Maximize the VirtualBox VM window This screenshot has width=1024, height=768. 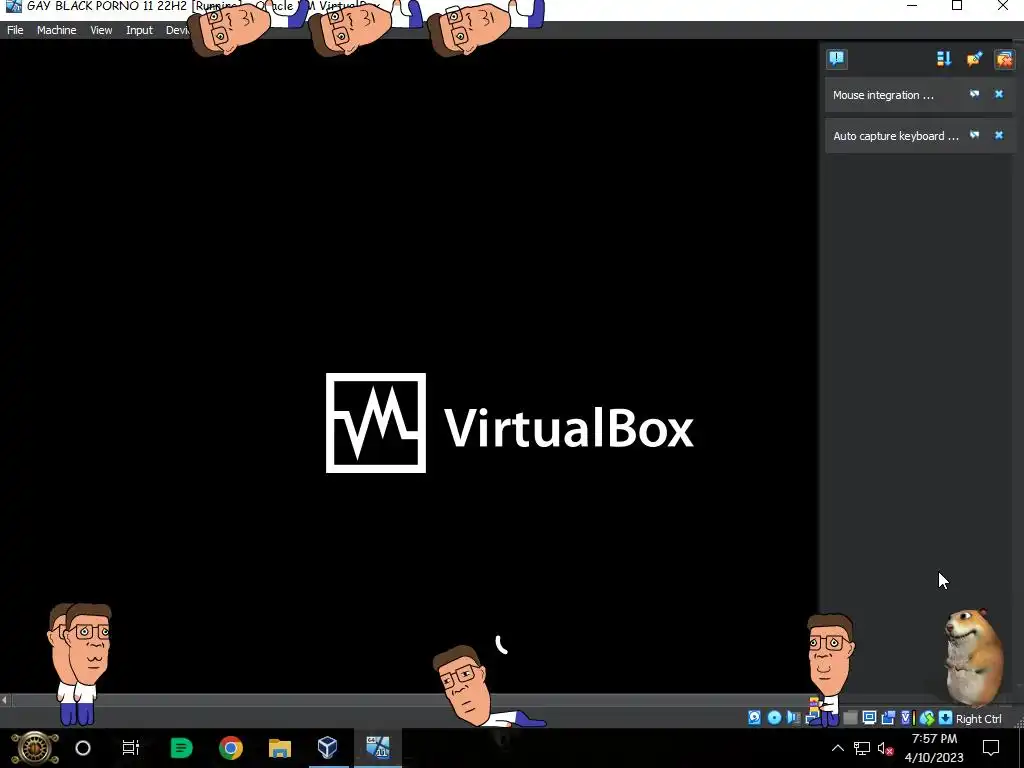click(957, 6)
